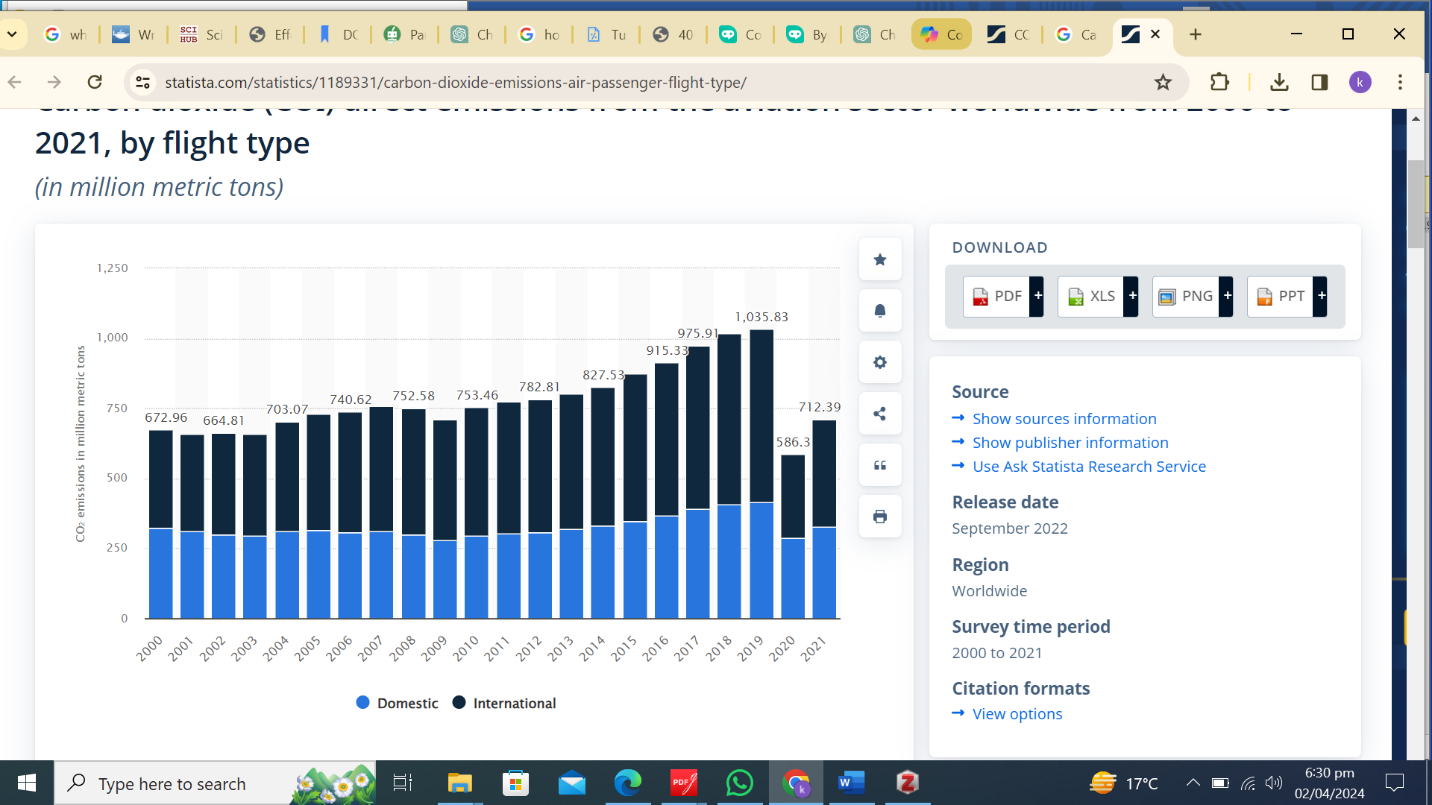Toggle Chrome side panel icon
The width and height of the screenshot is (1432, 805).
tap(1319, 82)
